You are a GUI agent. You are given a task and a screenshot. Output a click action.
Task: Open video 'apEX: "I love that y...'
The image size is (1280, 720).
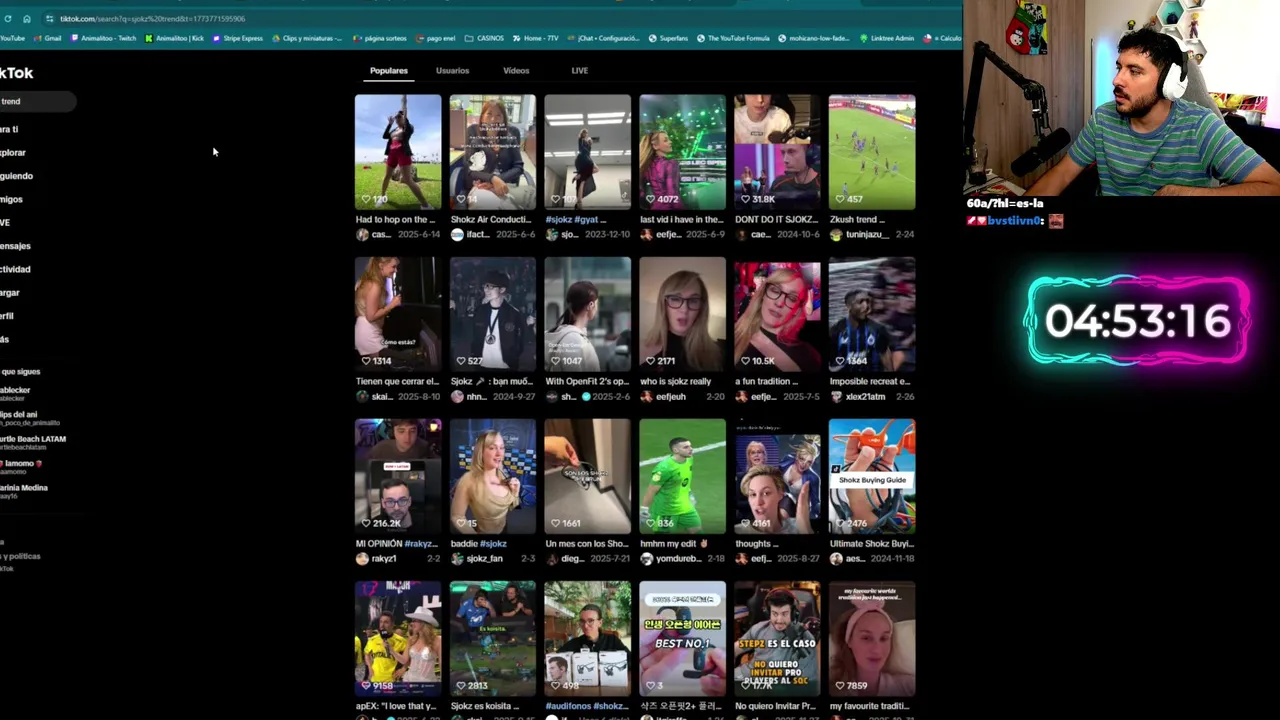397,638
